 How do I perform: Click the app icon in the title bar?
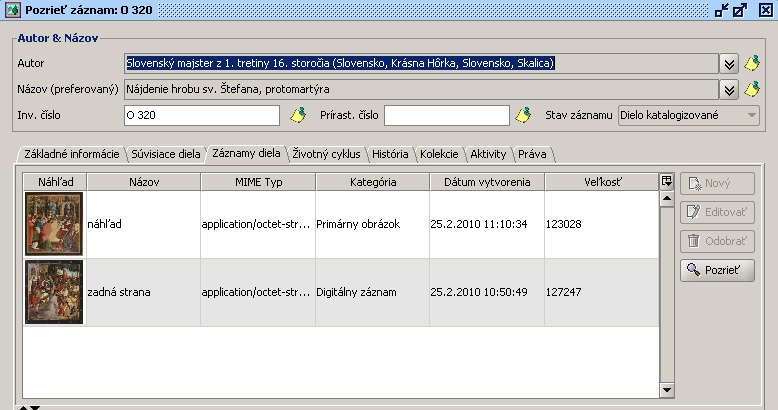pyautogui.click(x=12, y=10)
